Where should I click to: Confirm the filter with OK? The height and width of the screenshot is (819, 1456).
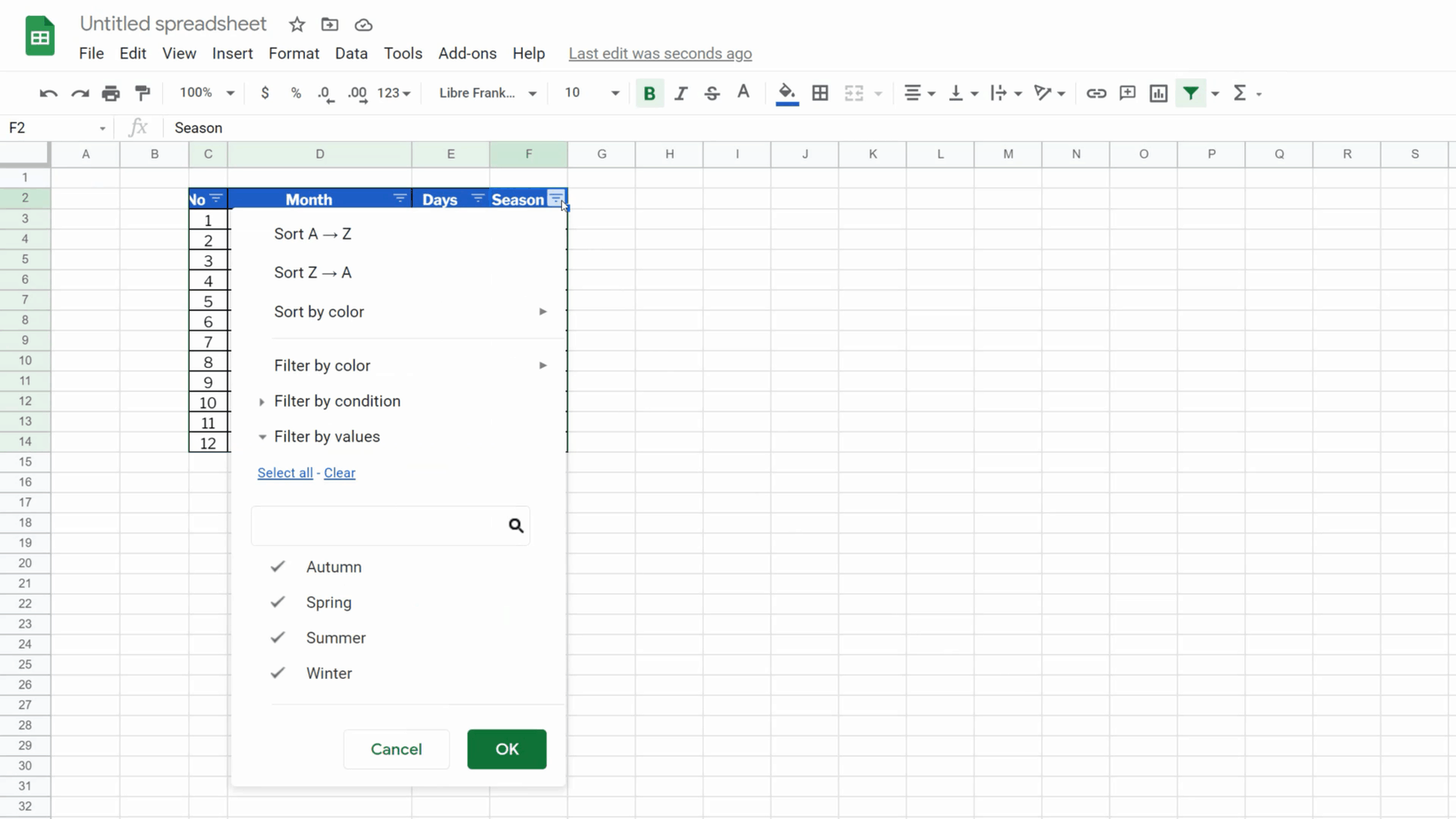pos(506,749)
